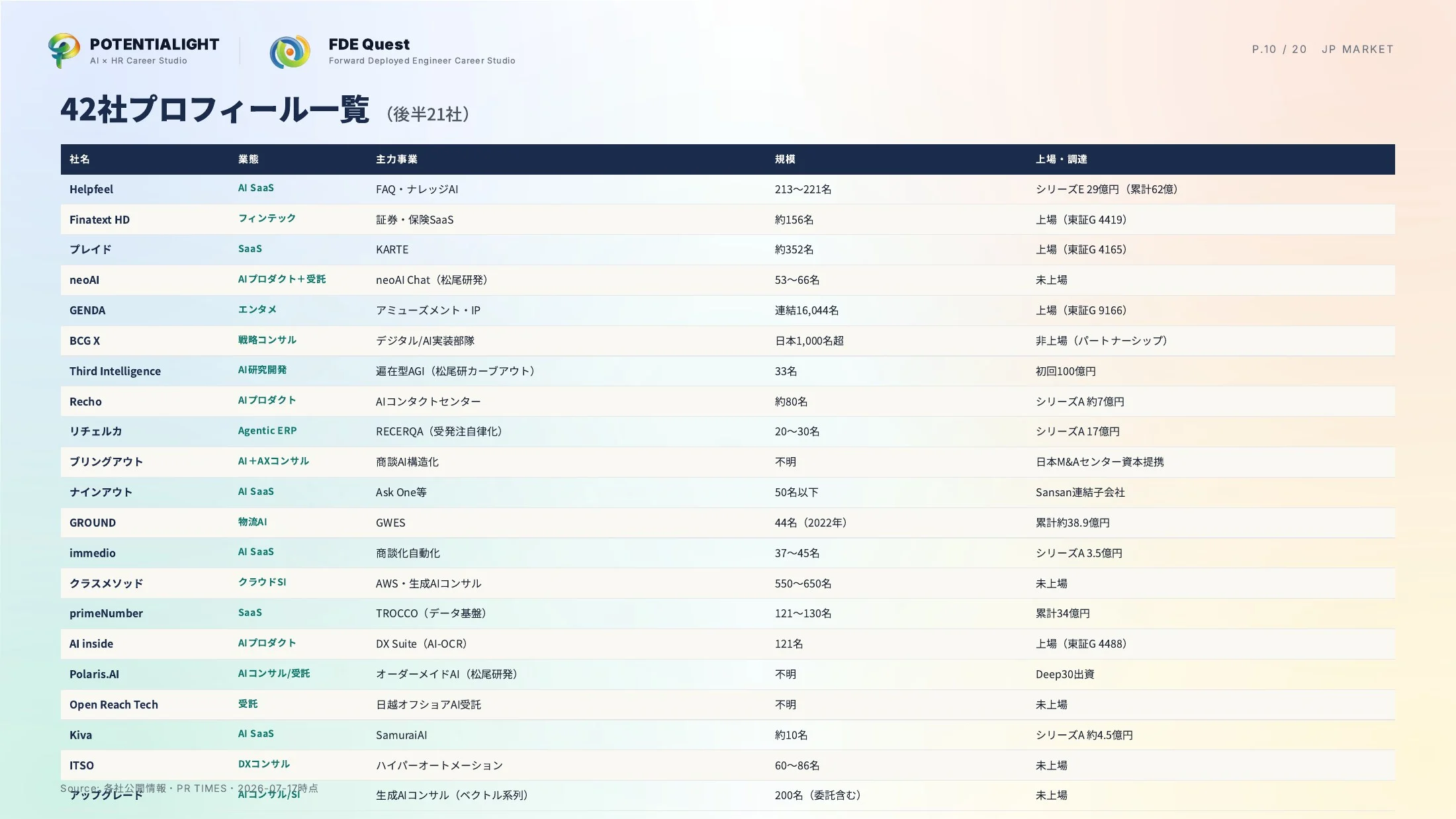Click the GWES business cell
Viewport: 1456px width, 819px height.
(390, 523)
